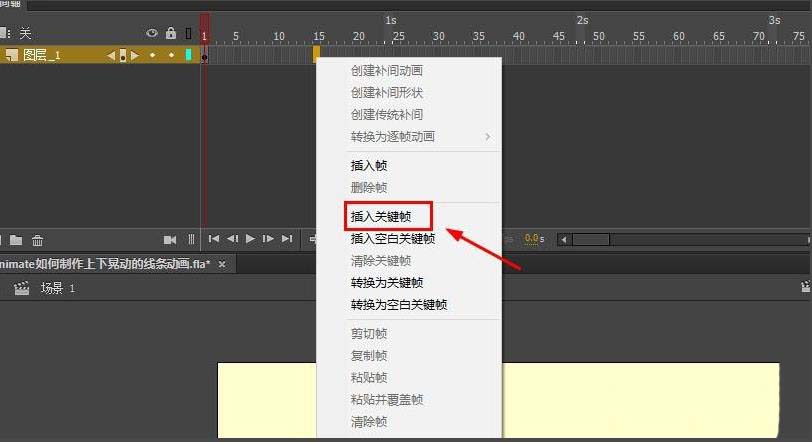Click the layer depth icon beside camera

click(x=191, y=239)
